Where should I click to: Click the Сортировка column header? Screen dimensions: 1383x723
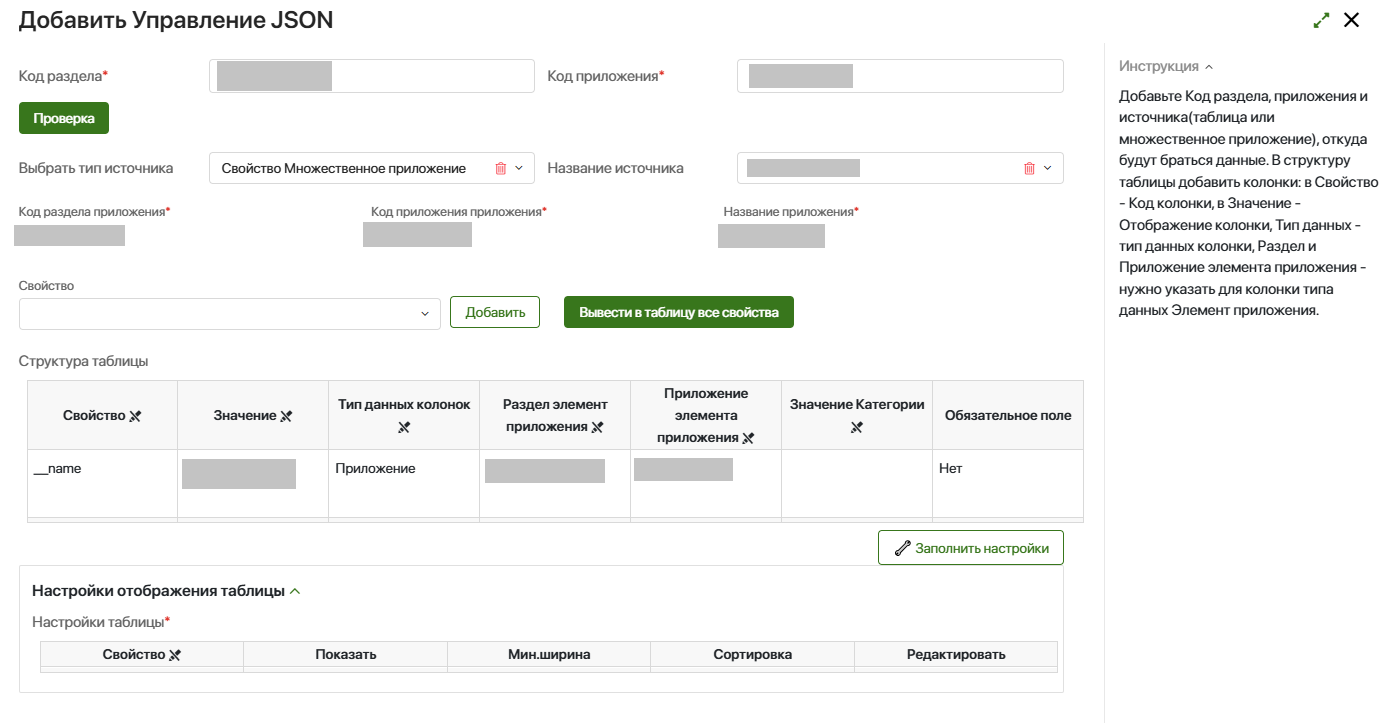[752, 654]
